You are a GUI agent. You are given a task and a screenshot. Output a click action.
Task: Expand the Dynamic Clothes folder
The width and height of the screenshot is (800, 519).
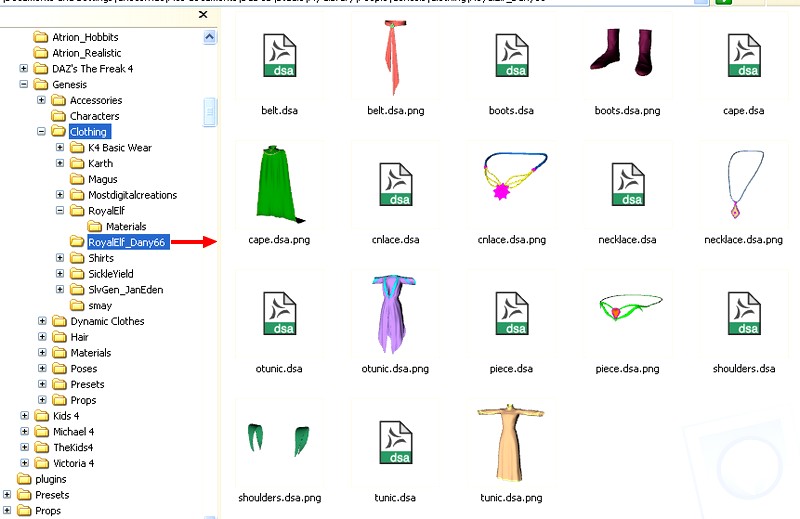42,320
